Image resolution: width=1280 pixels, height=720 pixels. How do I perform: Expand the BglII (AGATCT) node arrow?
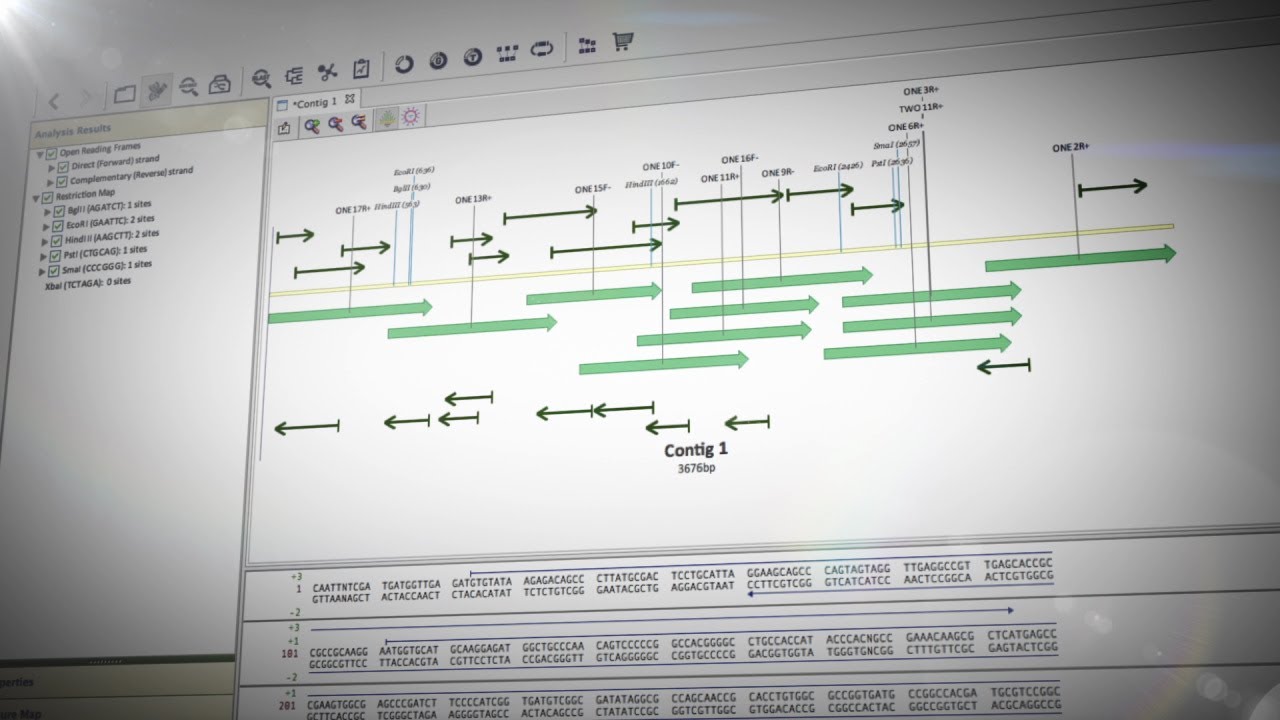pyautogui.click(x=47, y=213)
